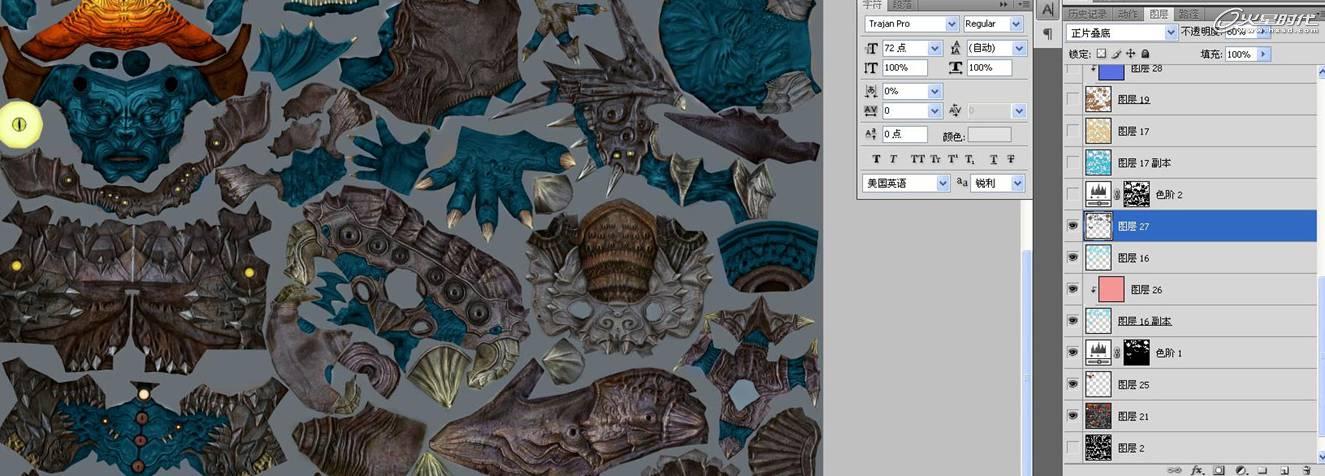1325x476 pixels.
Task: Show hidden layer 图层 19
Action: [1073, 100]
